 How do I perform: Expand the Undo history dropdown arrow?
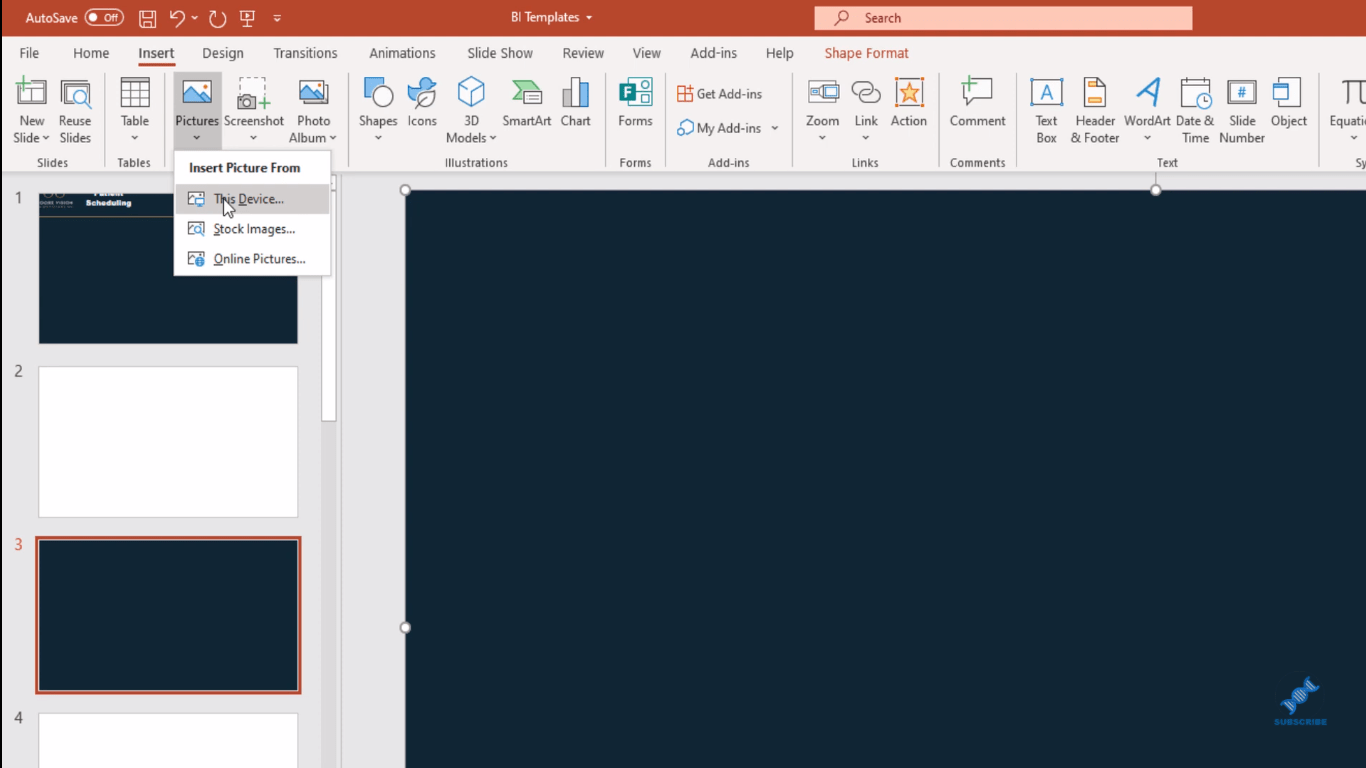pos(195,18)
